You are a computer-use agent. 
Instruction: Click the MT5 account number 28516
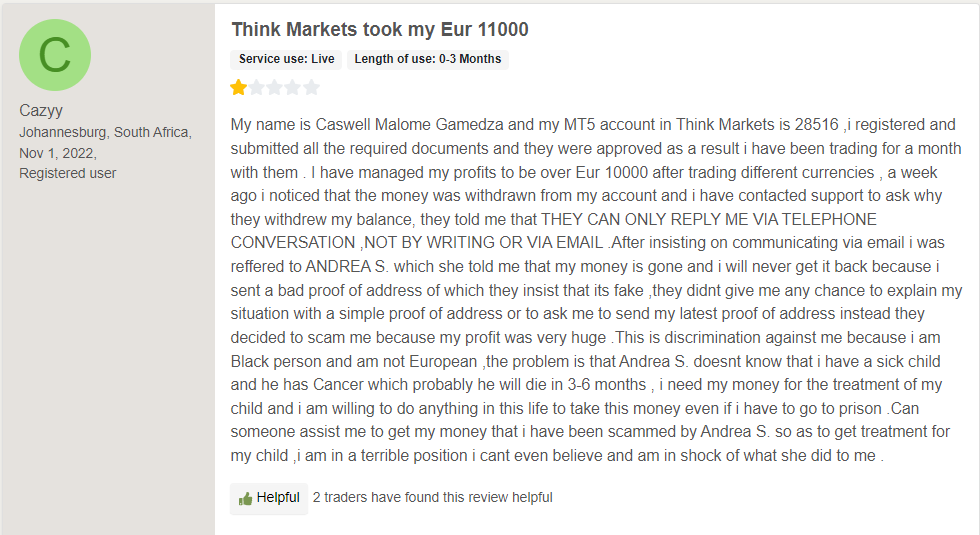coord(816,124)
